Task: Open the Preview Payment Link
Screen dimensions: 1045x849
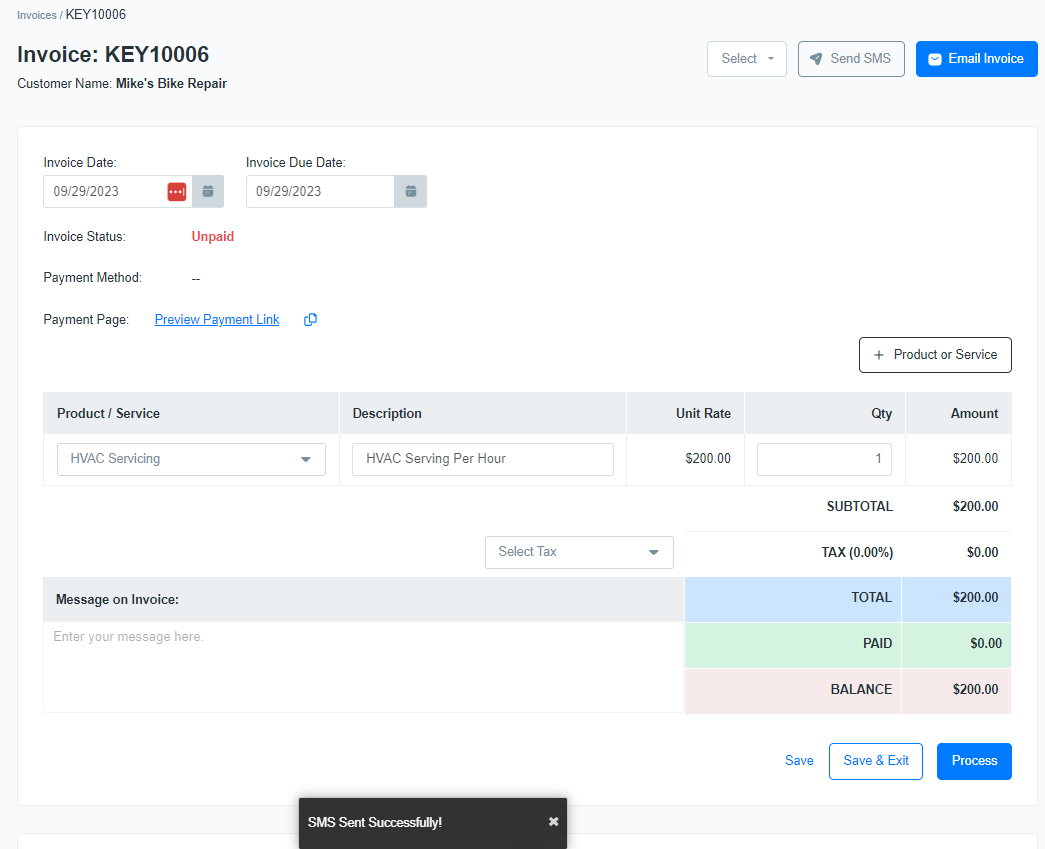Action: pyautogui.click(x=217, y=319)
